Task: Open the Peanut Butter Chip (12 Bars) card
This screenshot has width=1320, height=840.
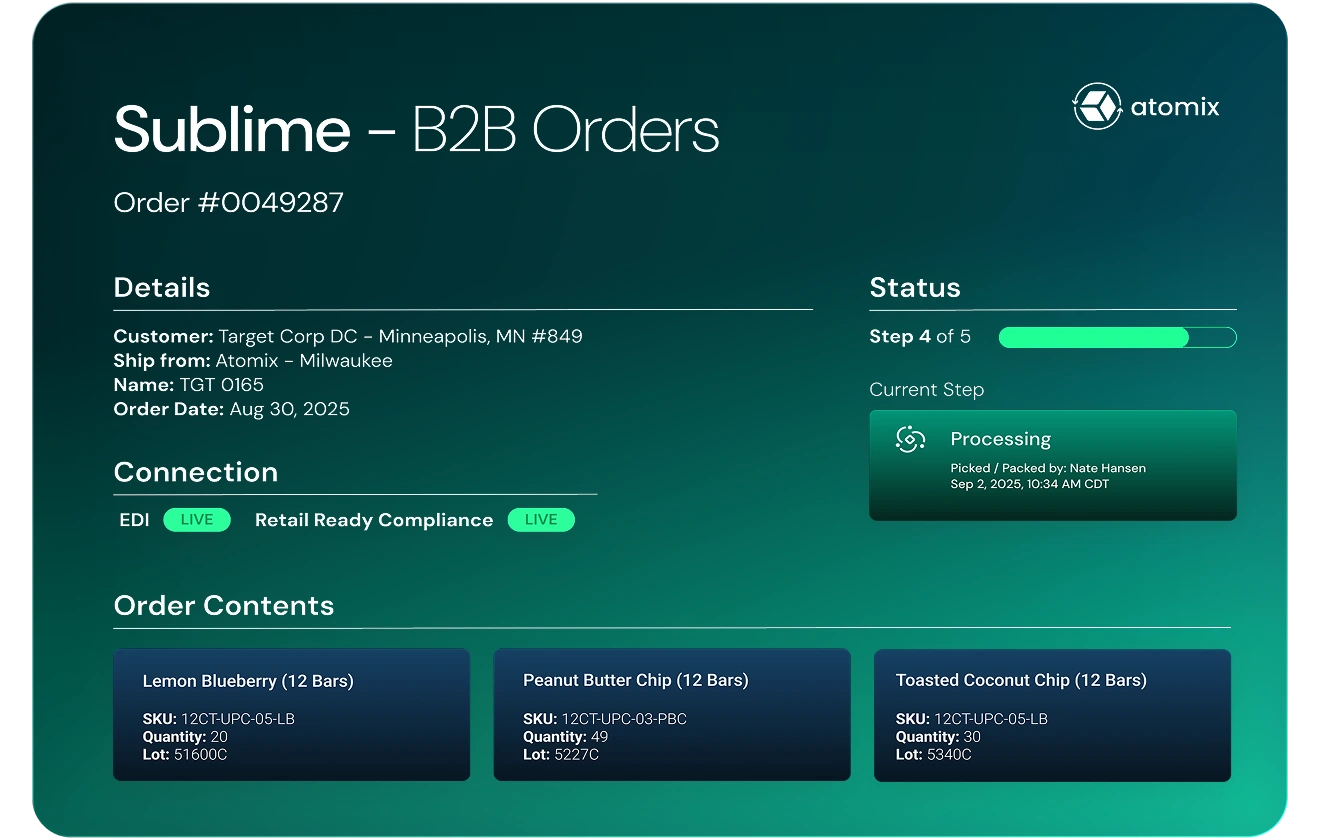Action: point(672,714)
